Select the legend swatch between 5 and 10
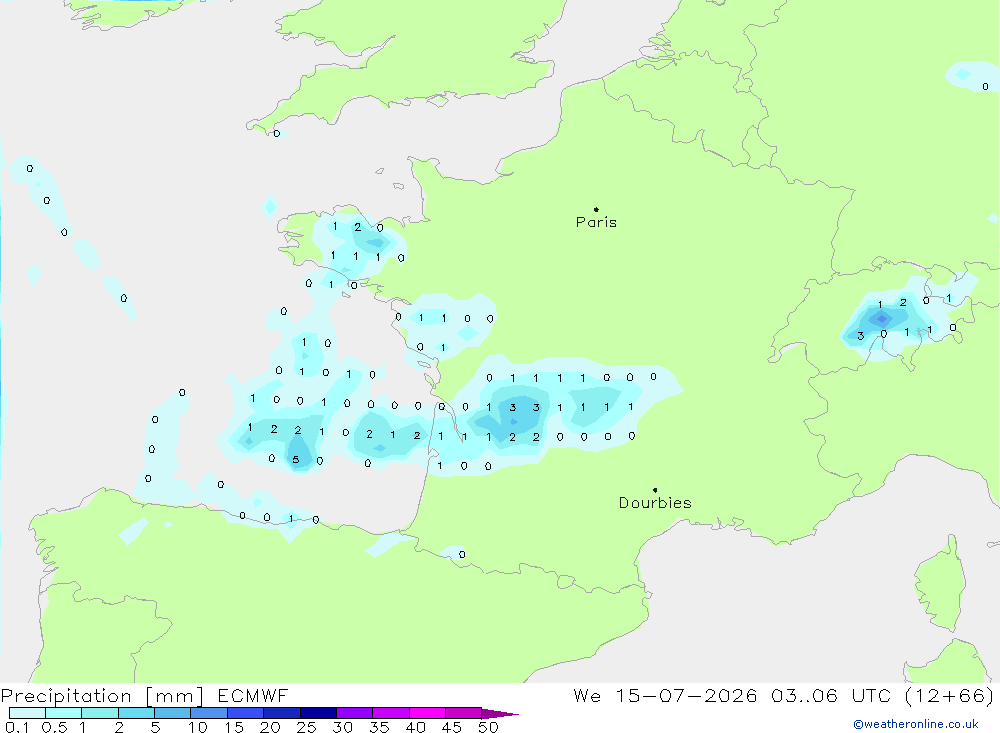This screenshot has width=1000, height=733. pyautogui.click(x=172, y=713)
